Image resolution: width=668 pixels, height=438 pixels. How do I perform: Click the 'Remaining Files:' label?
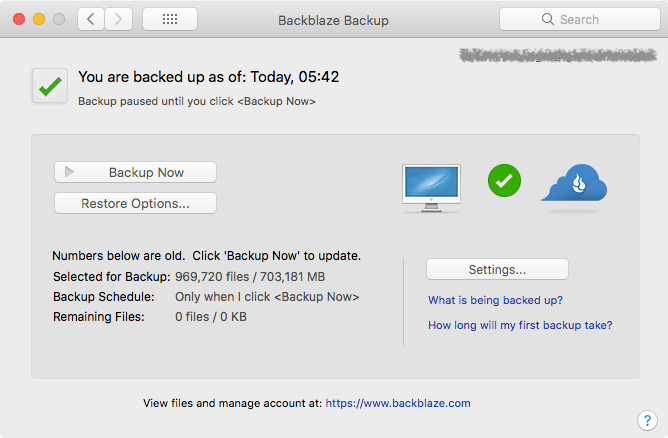pos(99,317)
